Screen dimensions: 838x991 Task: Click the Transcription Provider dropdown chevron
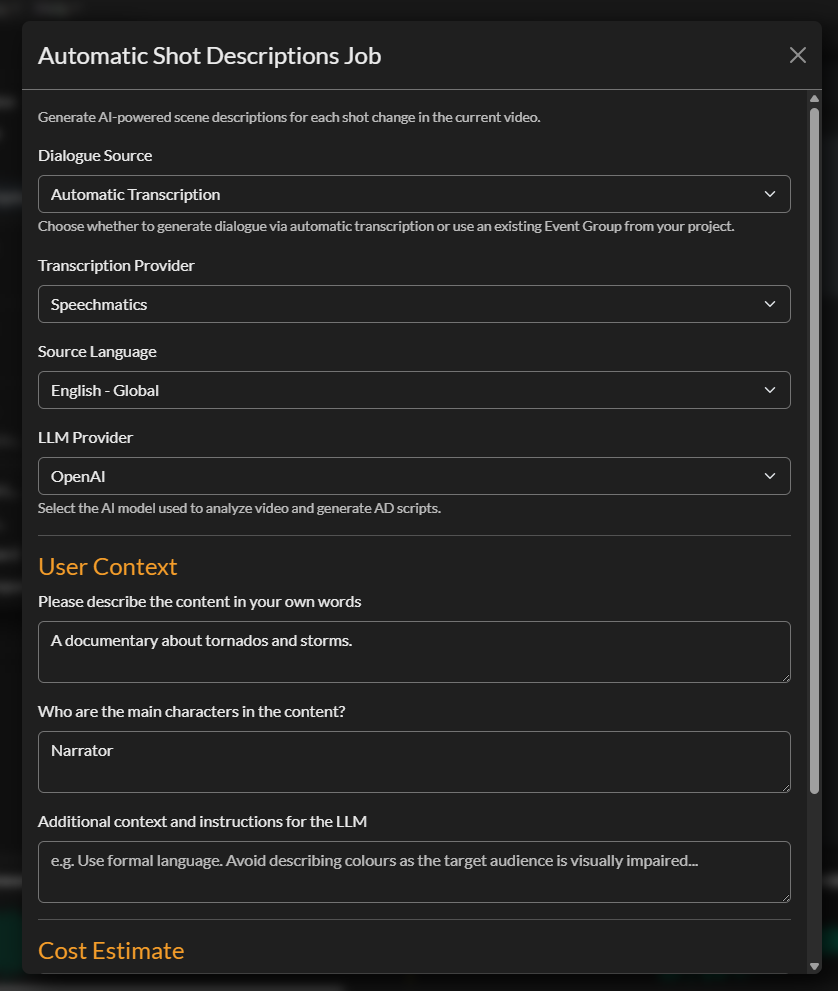click(x=770, y=303)
